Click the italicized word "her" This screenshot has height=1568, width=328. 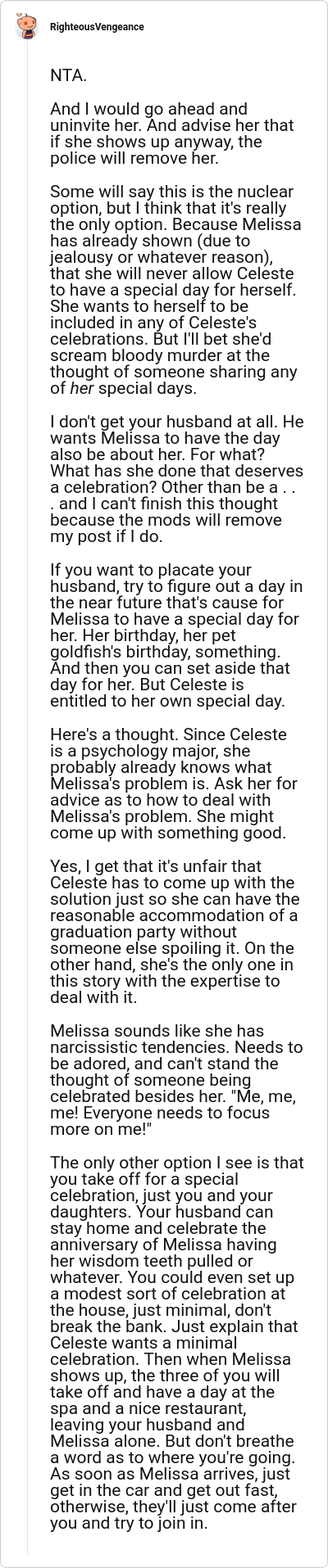(81, 388)
